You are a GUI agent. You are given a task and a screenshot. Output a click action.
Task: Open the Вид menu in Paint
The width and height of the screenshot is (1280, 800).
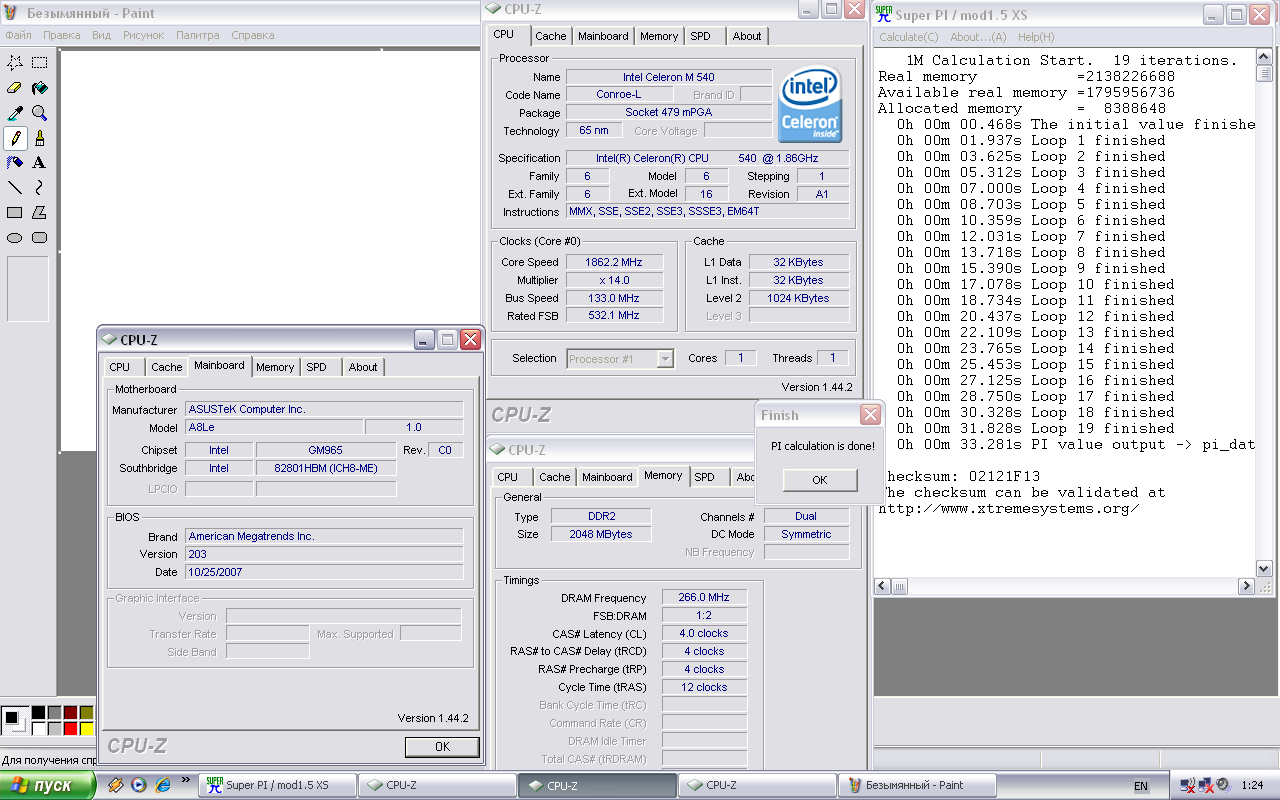[x=102, y=35]
